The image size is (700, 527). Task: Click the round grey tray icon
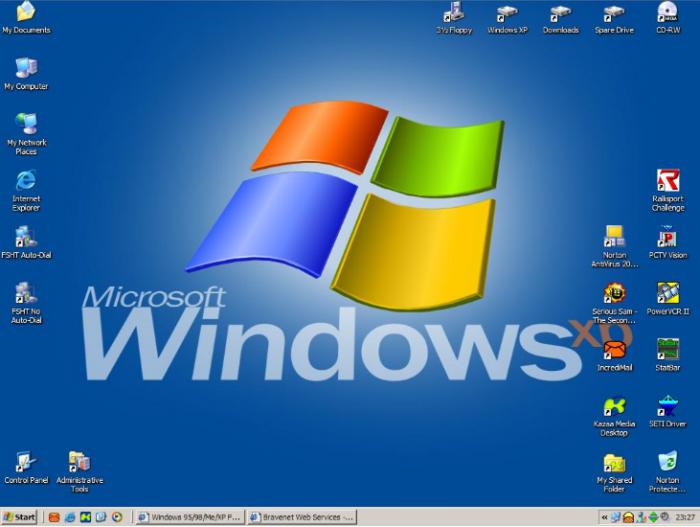coord(664,517)
